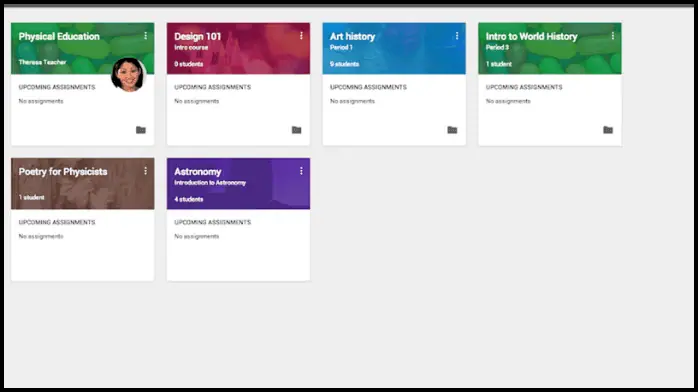Image resolution: width=698 pixels, height=392 pixels.
Task: Click 'No assignments' on Art history card
Action: [353, 101]
